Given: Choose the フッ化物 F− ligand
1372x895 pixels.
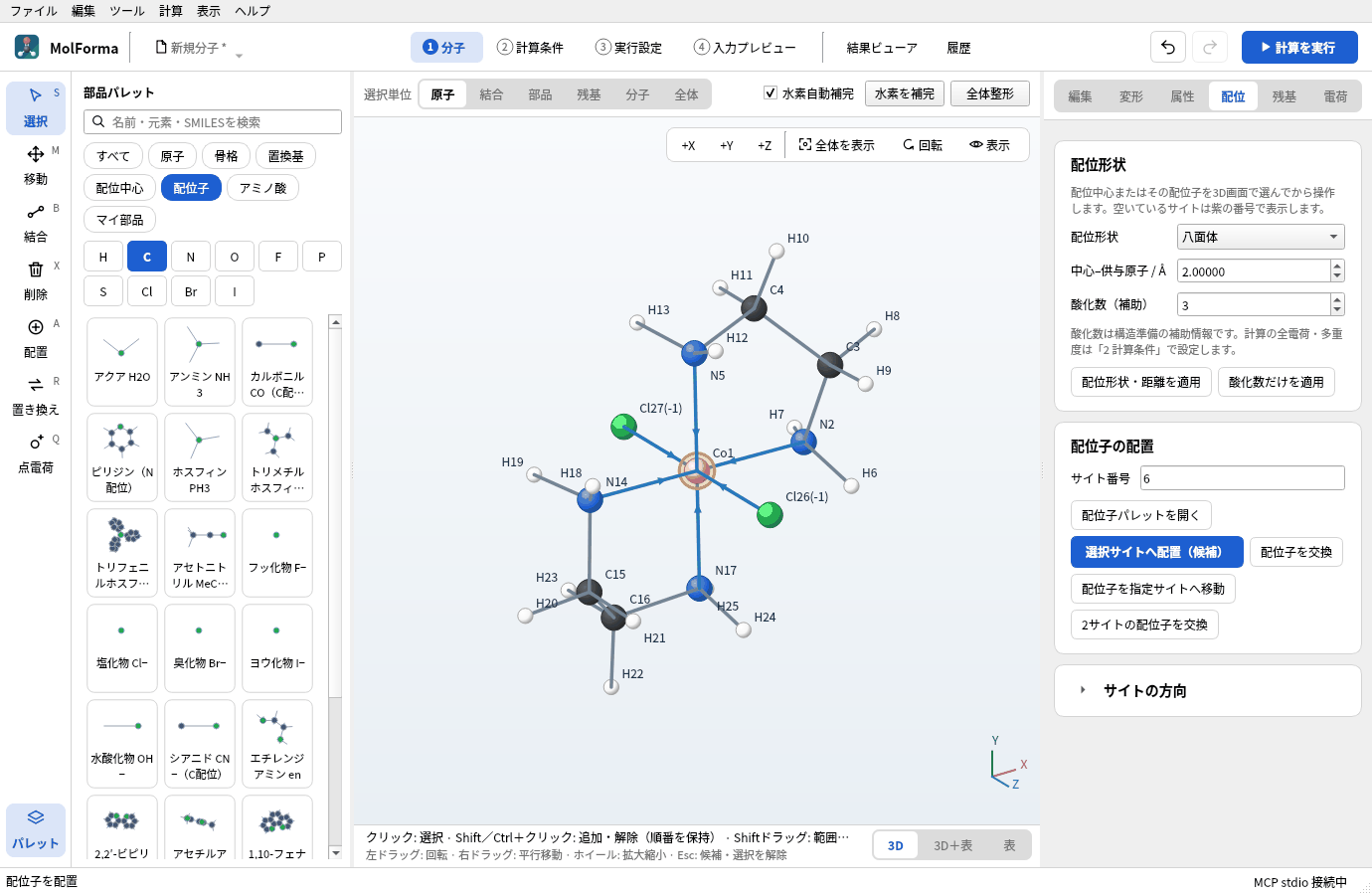Looking at the screenshot, I should (277, 552).
